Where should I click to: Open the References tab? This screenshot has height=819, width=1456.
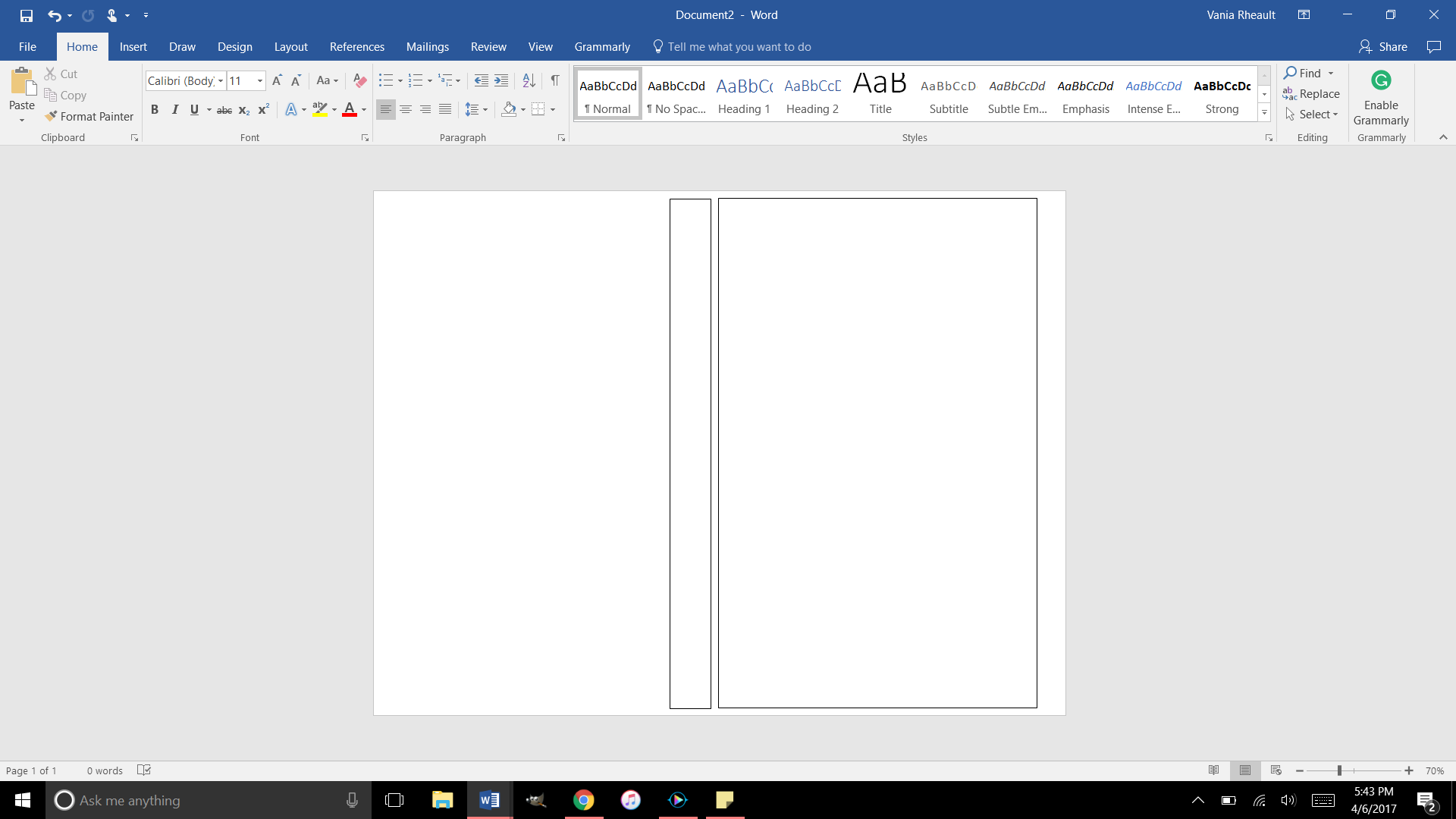357,47
